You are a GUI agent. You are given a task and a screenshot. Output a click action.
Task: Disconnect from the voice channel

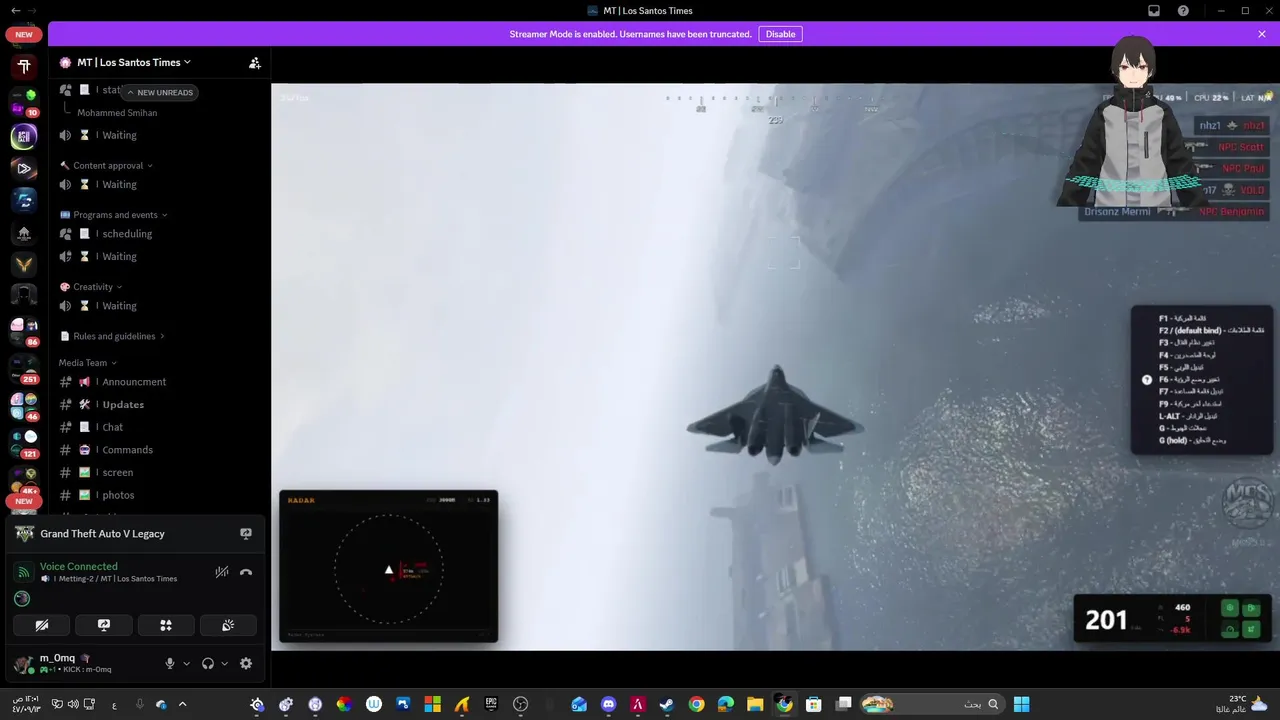tap(246, 572)
